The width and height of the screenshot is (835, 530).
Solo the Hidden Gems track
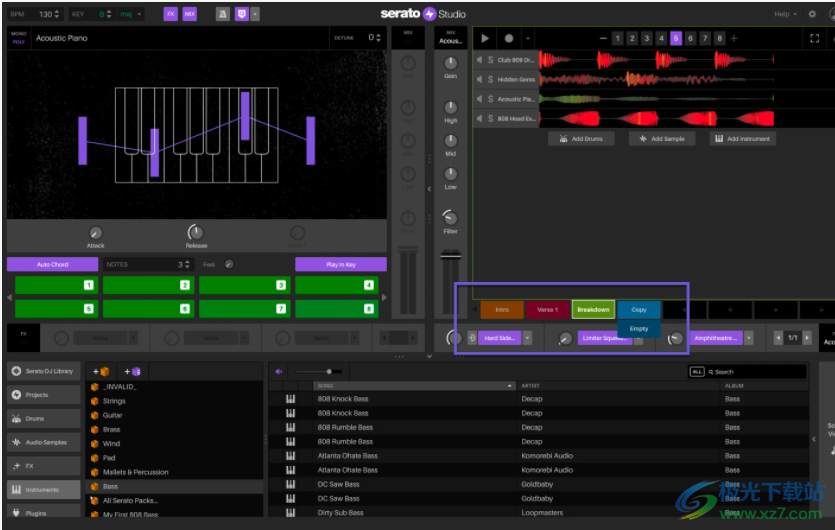click(490, 79)
